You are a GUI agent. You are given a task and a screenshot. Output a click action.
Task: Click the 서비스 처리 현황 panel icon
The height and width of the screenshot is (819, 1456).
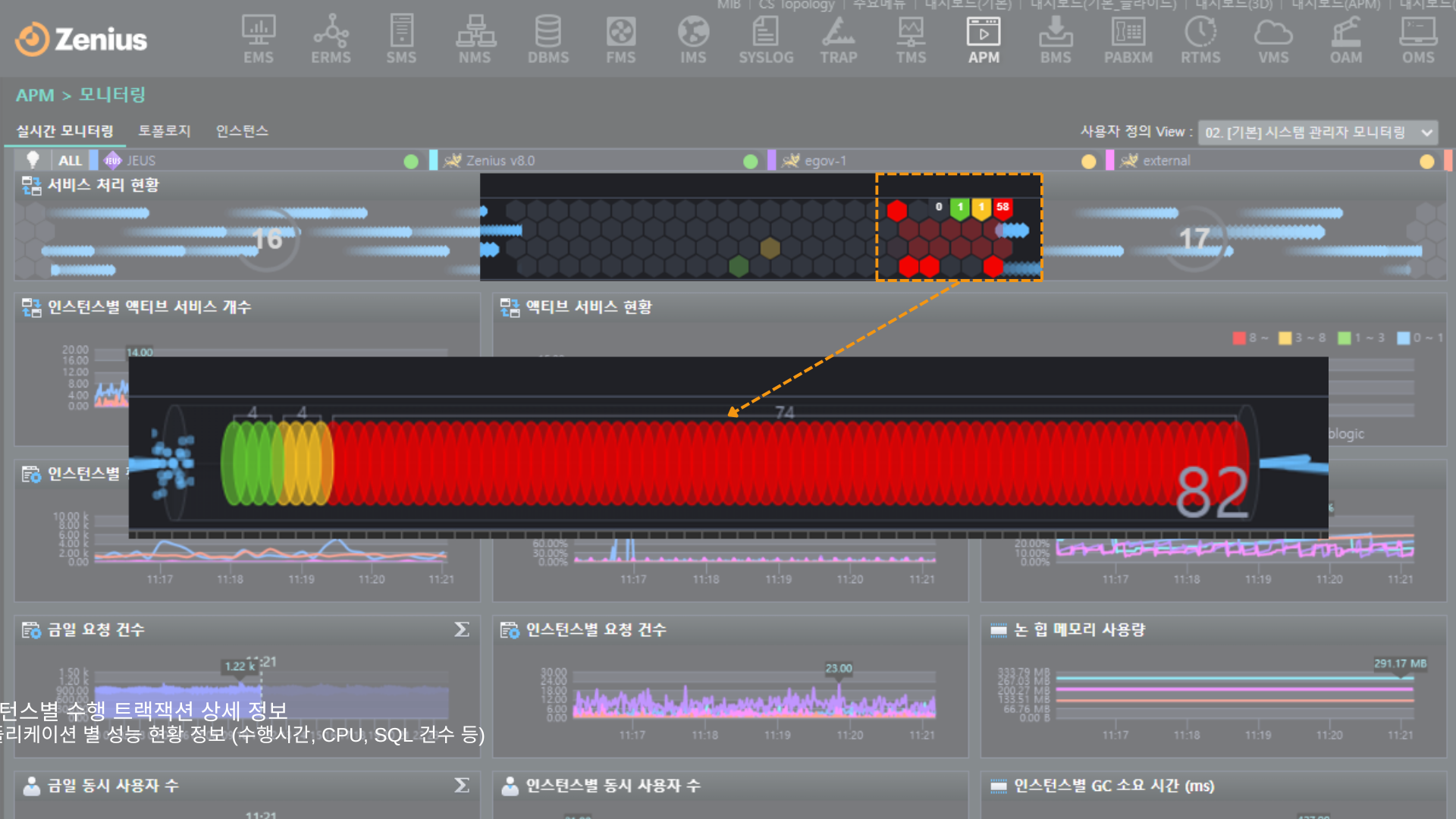[31, 185]
